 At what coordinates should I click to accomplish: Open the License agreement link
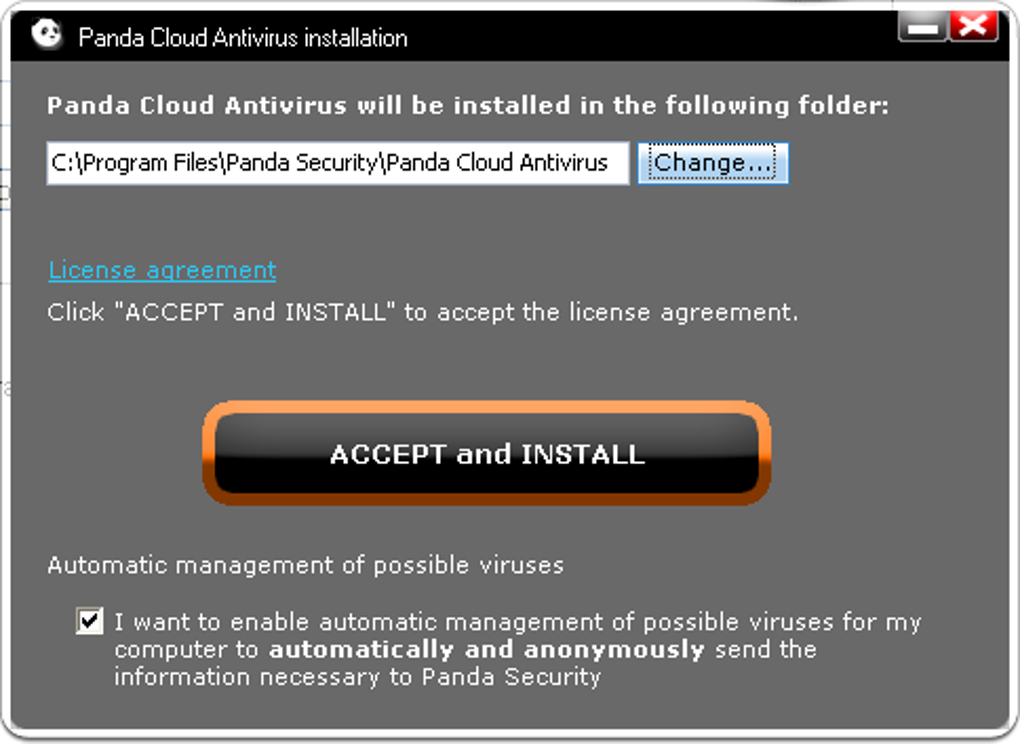click(x=162, y=270)
